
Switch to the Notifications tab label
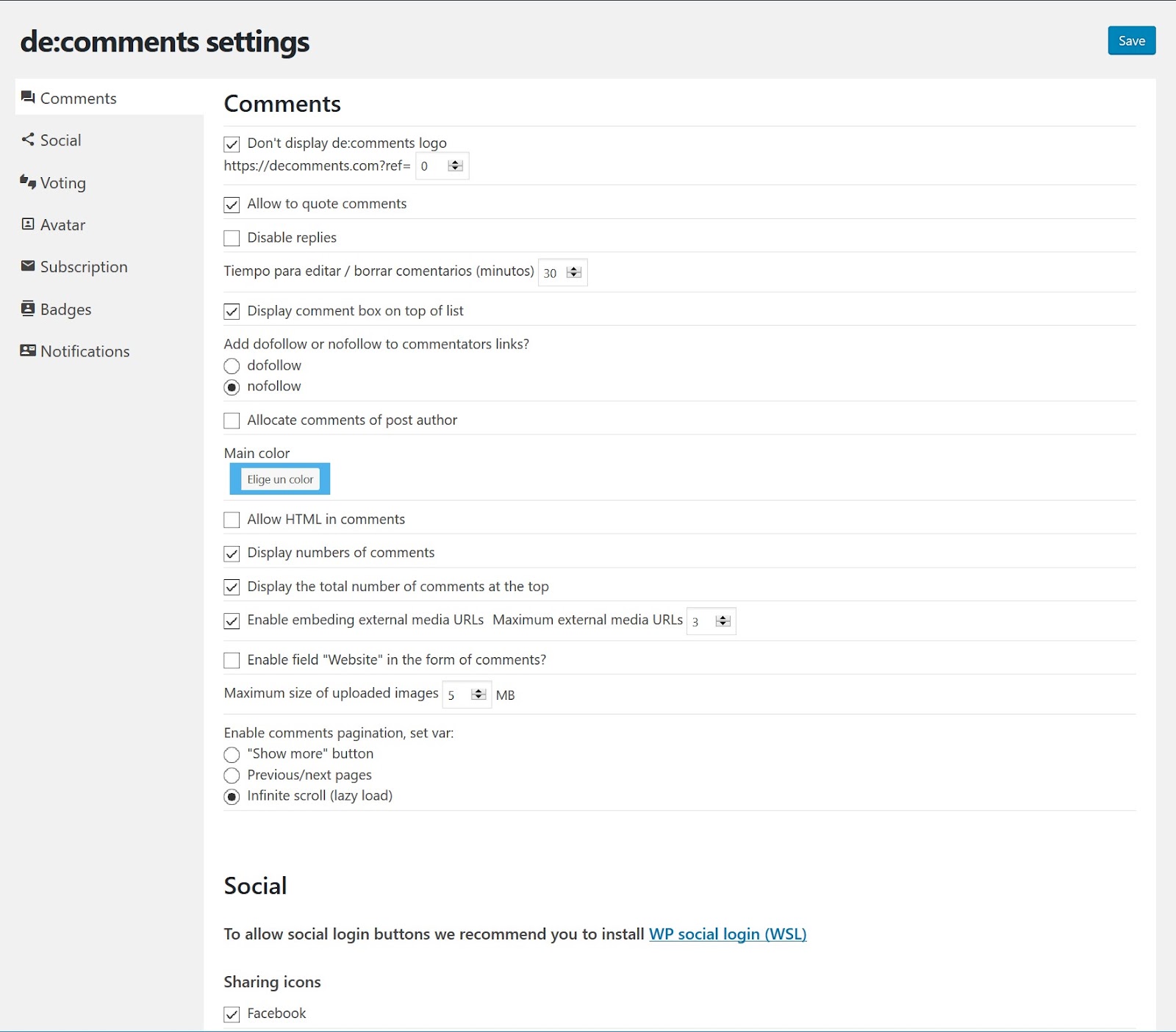85,351
